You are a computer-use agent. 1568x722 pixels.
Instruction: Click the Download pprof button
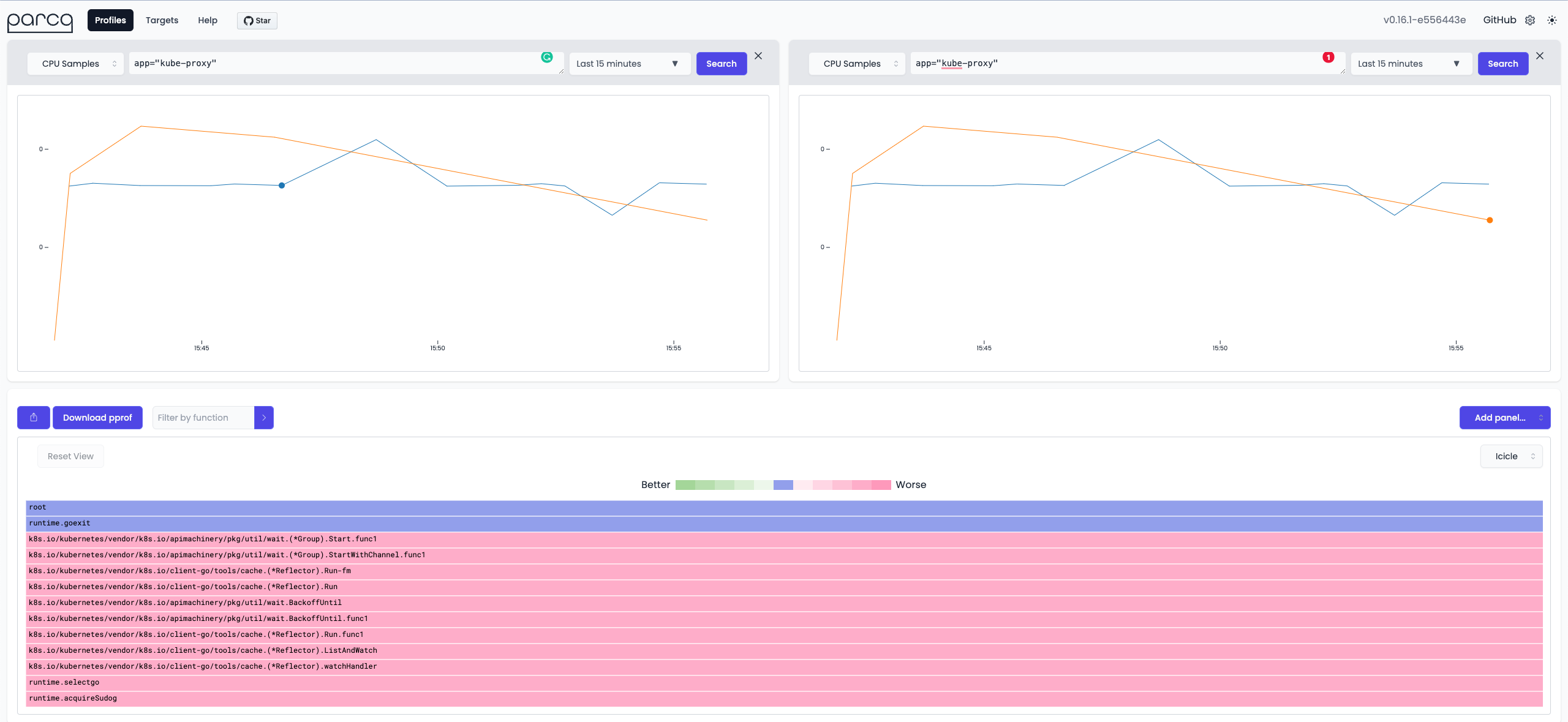pyautogui.click(x=97, y=418)
